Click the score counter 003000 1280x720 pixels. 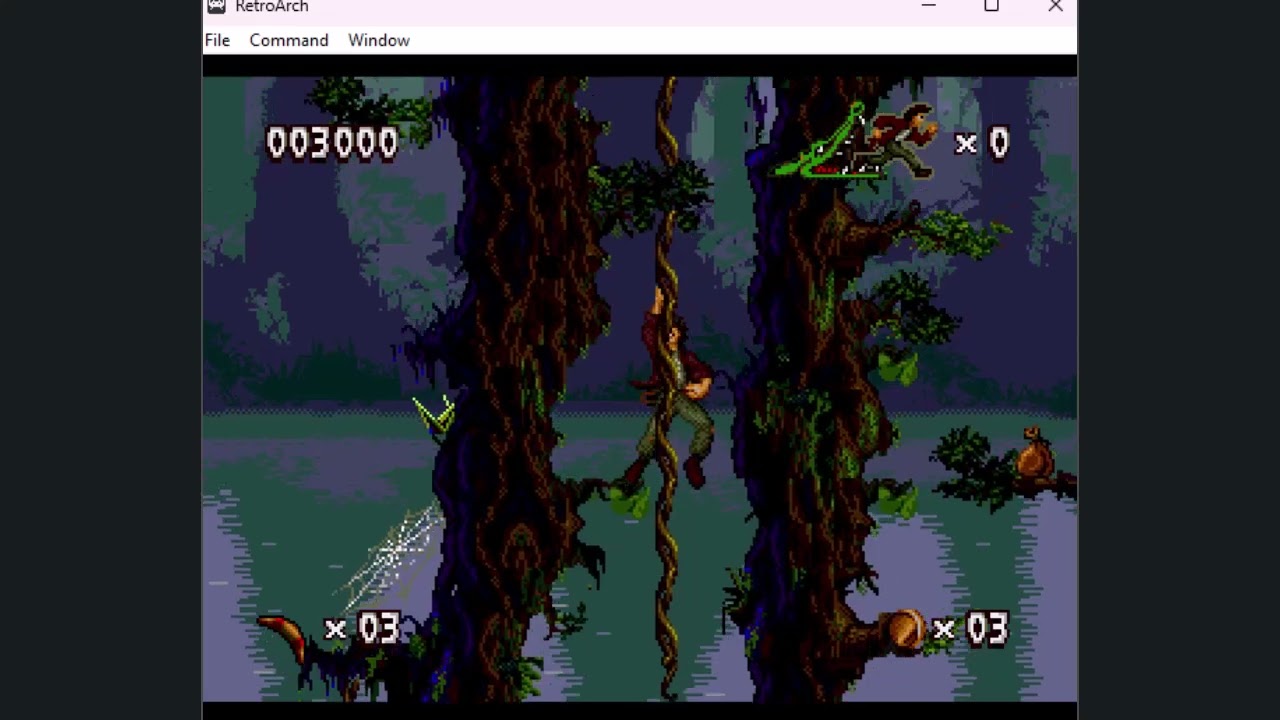[x=332, y=143]
